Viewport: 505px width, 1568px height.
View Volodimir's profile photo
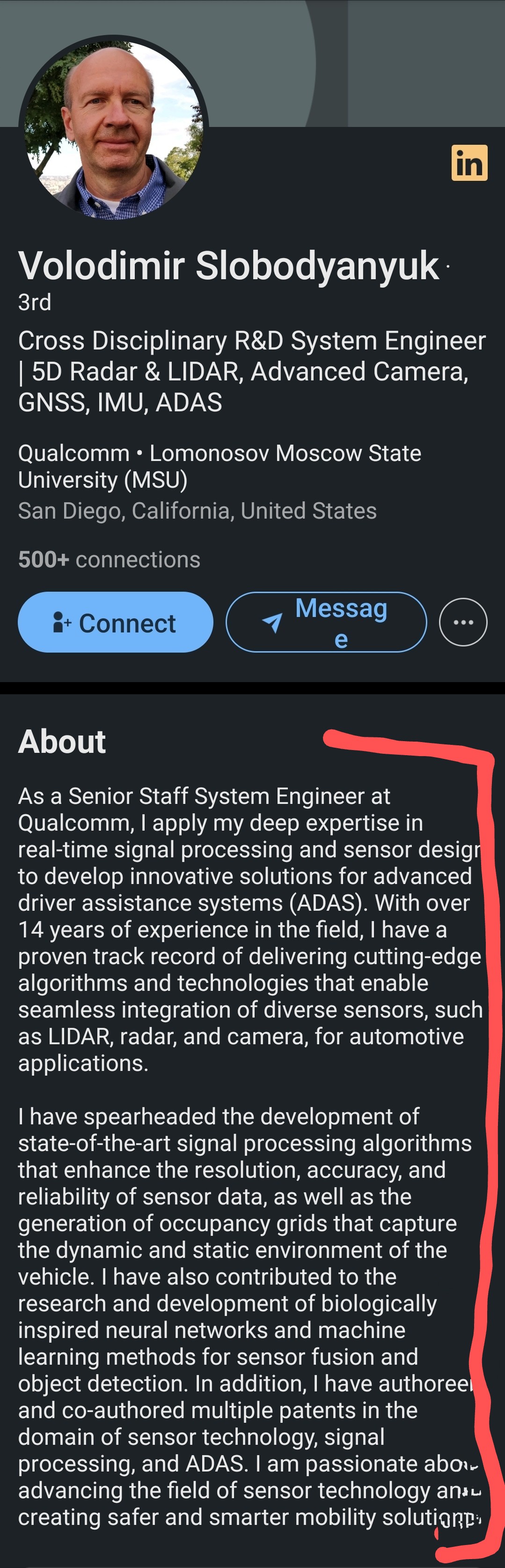(114, 128)
